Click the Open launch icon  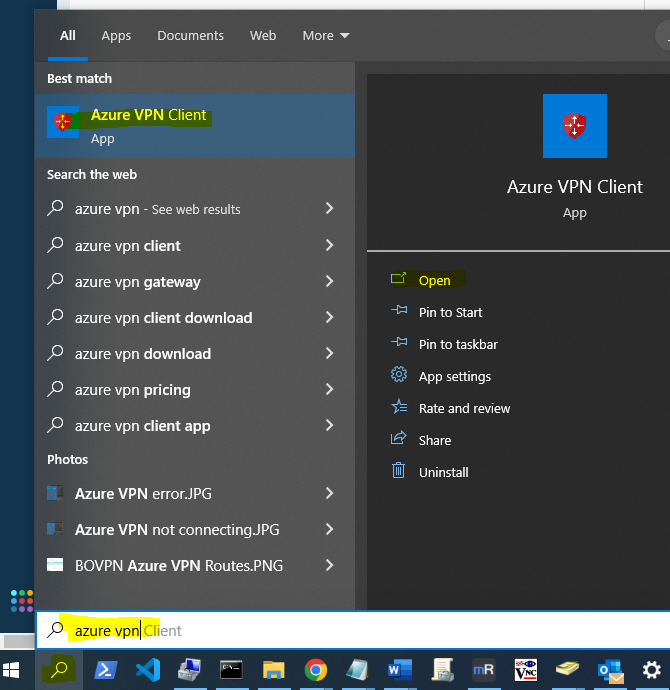coord(399,279)
